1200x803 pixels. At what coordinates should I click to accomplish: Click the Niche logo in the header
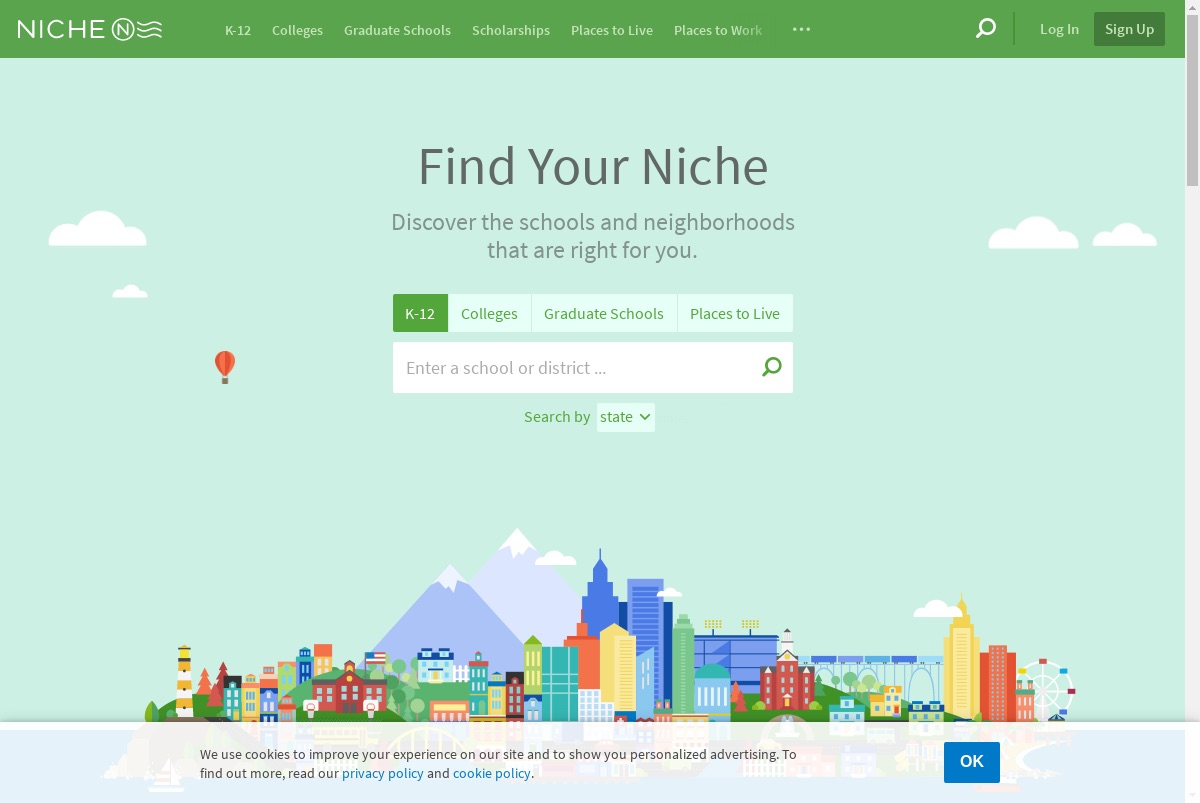click(x=90, y=29)
